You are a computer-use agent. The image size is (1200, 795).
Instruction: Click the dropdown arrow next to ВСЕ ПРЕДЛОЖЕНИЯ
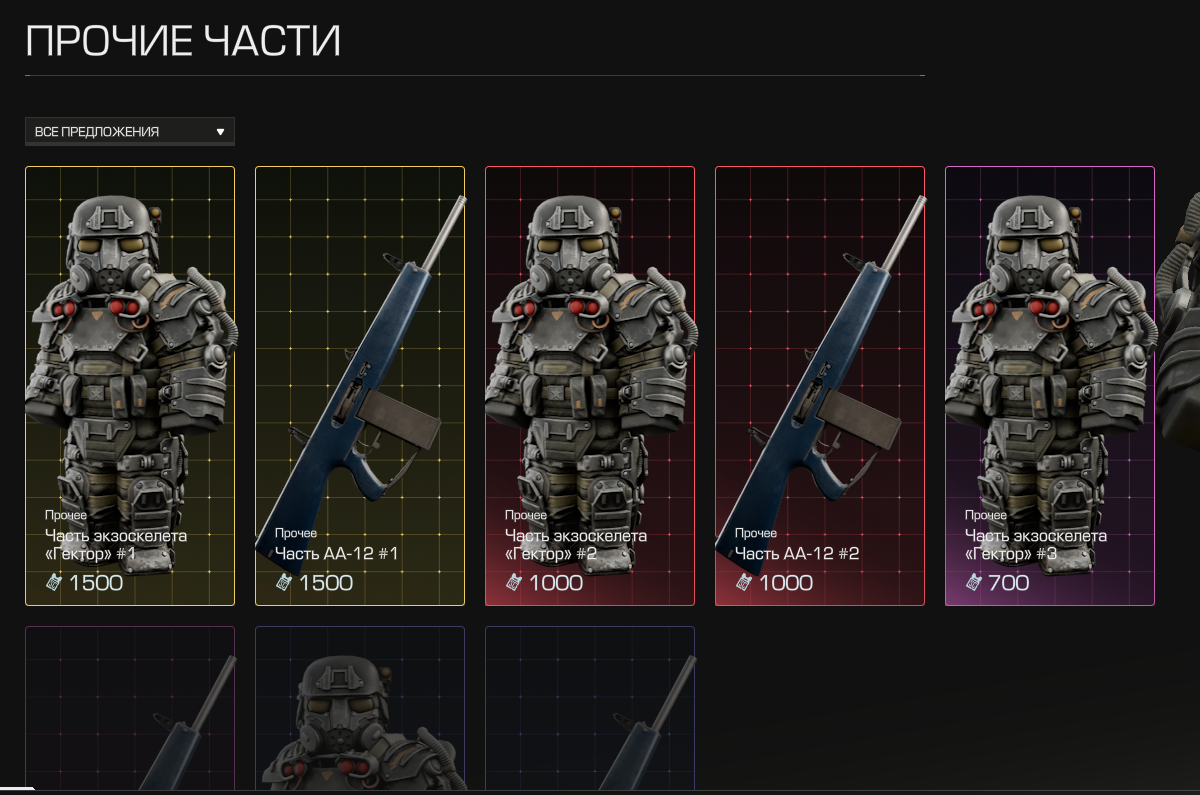point(220,131)
